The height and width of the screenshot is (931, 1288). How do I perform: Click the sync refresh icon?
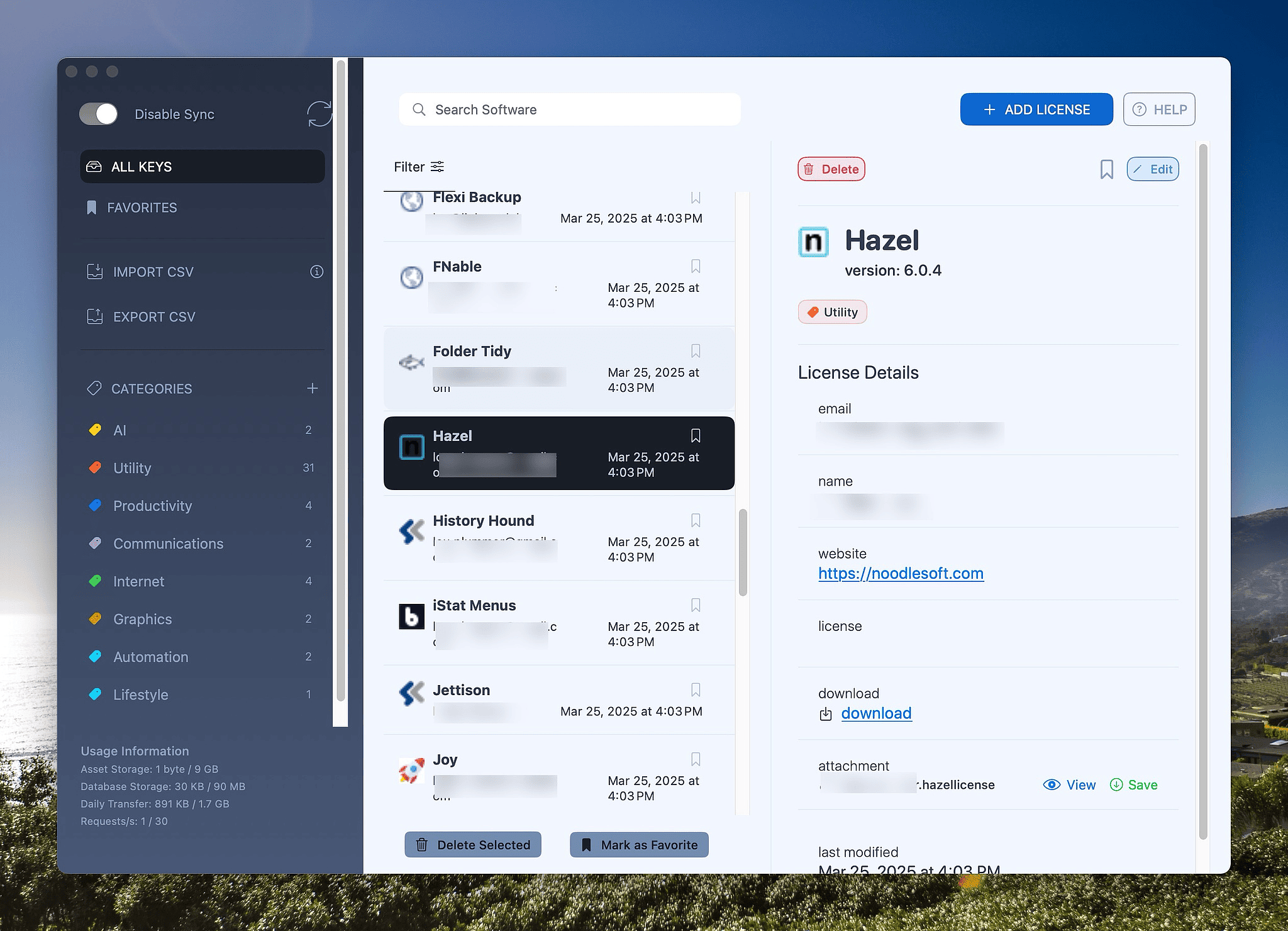(319, 114)
